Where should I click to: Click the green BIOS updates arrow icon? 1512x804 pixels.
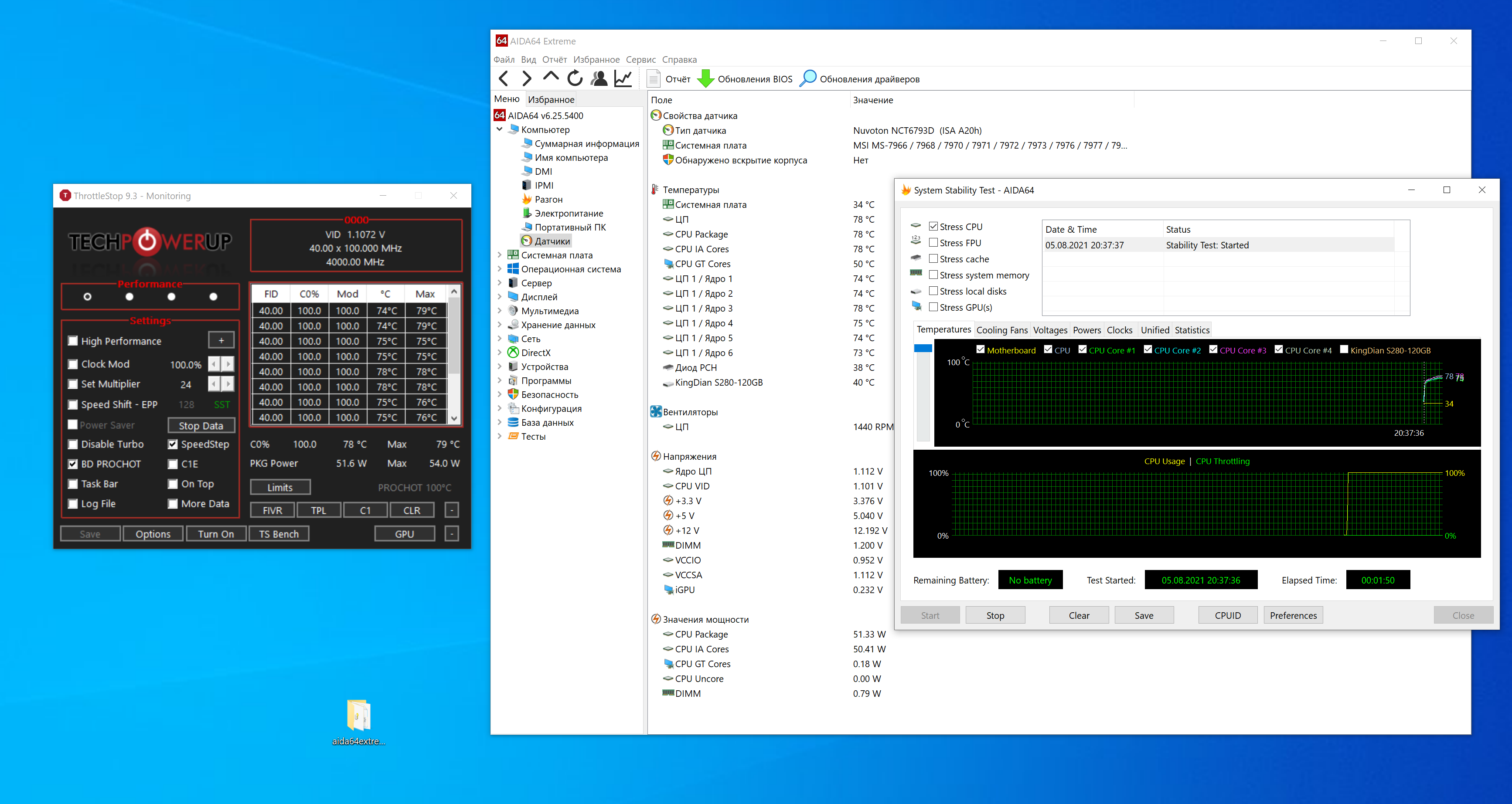coord(705,78)
